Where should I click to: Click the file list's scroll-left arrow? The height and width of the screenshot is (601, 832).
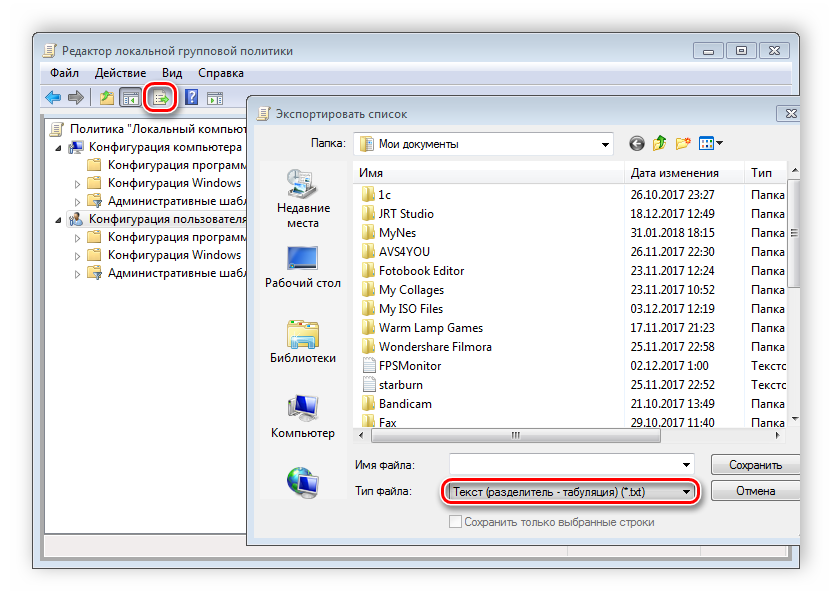pyautogui.click(x=361, y=435)
